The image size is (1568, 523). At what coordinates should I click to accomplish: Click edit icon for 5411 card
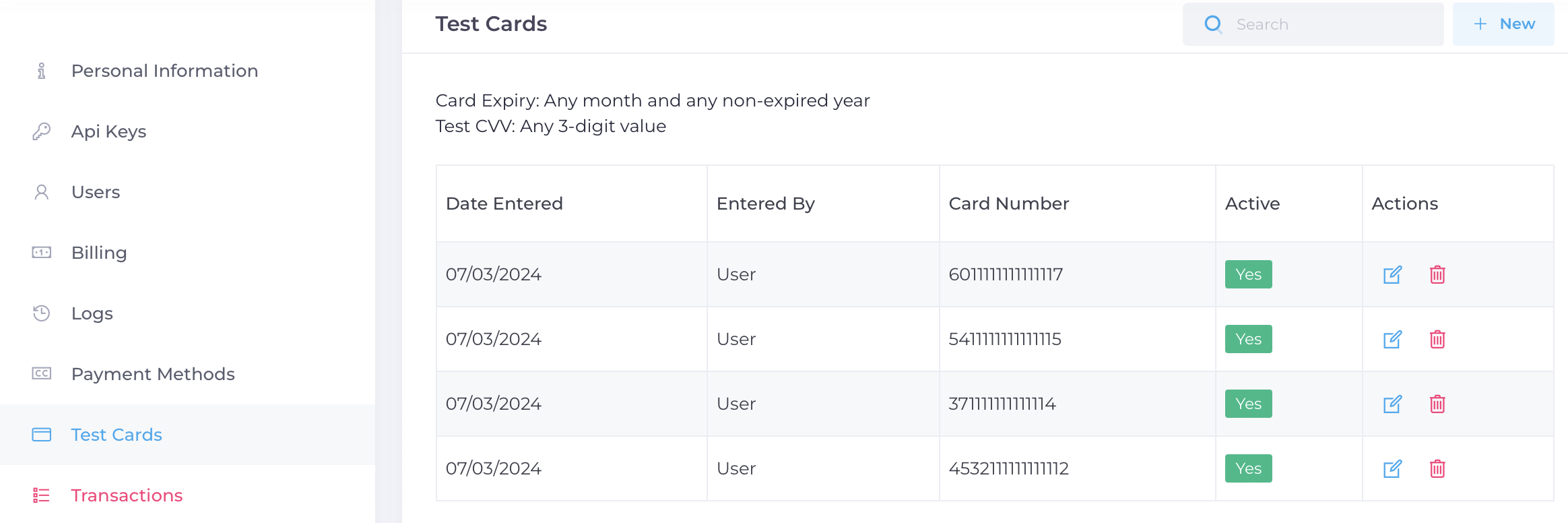point(1392,339)
